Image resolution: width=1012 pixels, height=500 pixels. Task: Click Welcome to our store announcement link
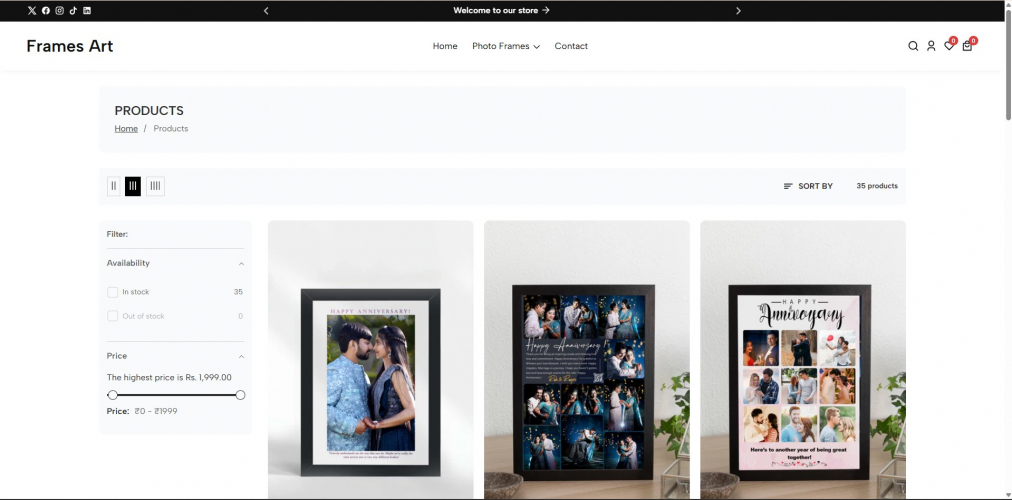(501, 10)
